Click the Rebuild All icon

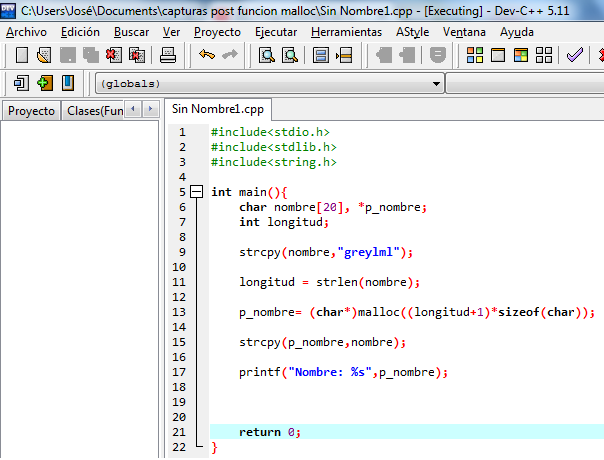(543, 56)
